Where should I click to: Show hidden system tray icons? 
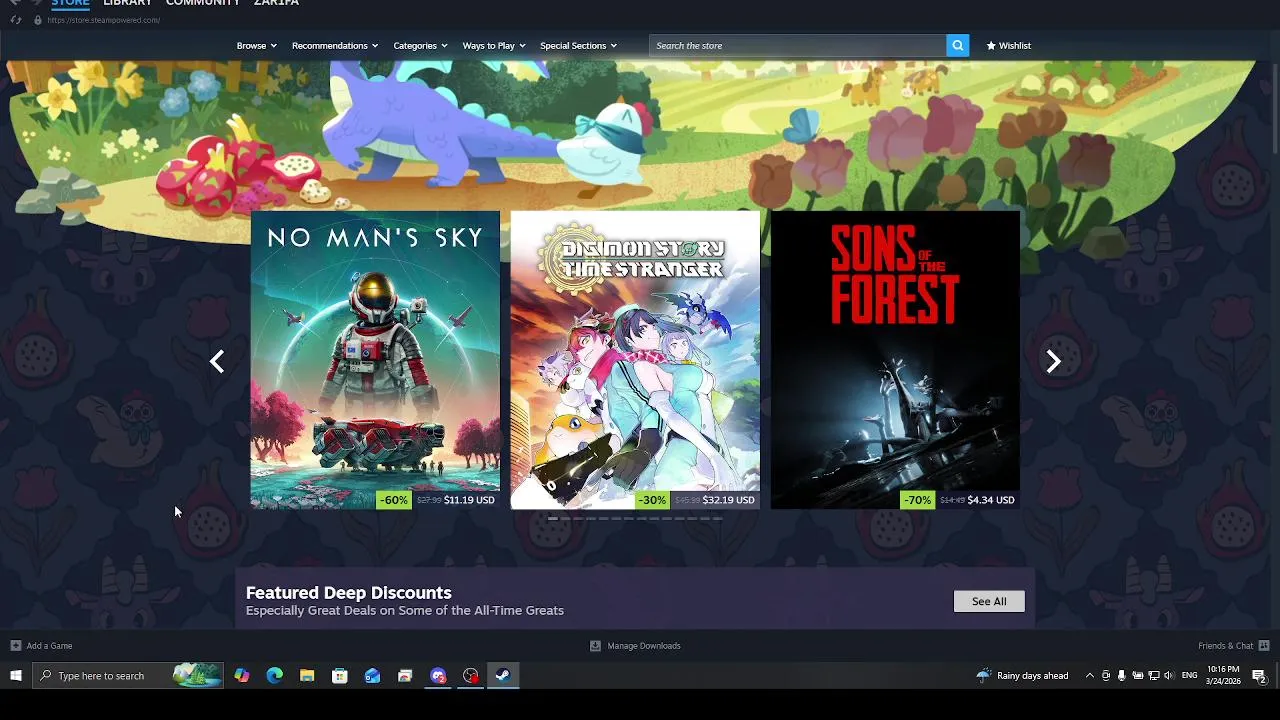(x=1090, y=676)
